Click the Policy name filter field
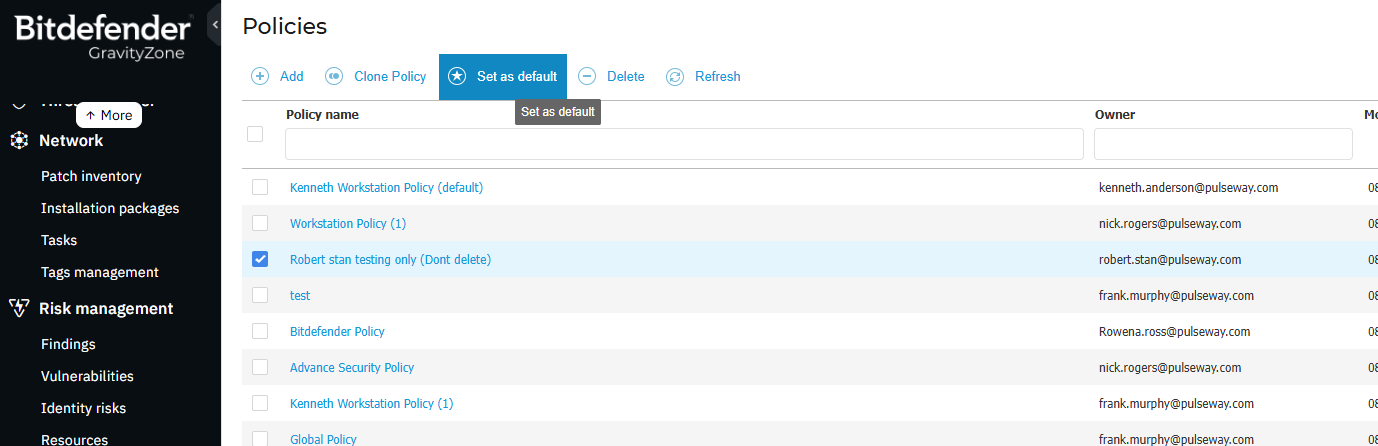 click(684, 144)
